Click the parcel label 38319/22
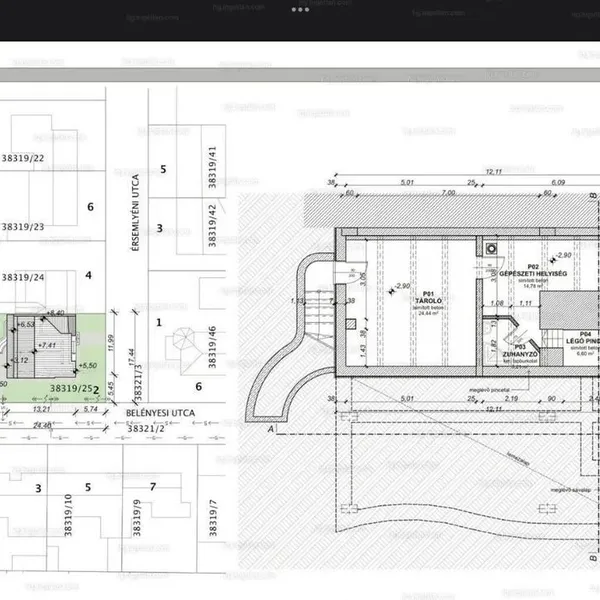This screenshot has width=600, height=600. tap(23, 158)
